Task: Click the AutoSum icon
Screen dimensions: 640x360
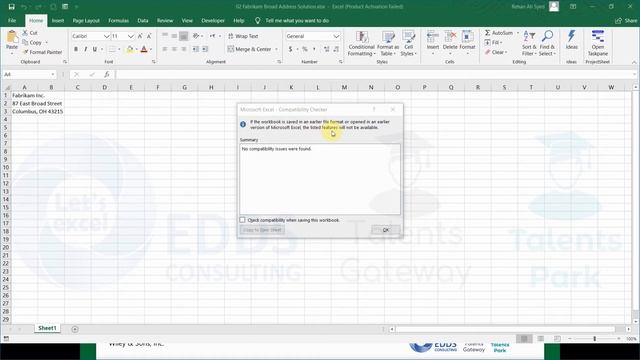Action: pyautogui.click(x=488, y=33)
